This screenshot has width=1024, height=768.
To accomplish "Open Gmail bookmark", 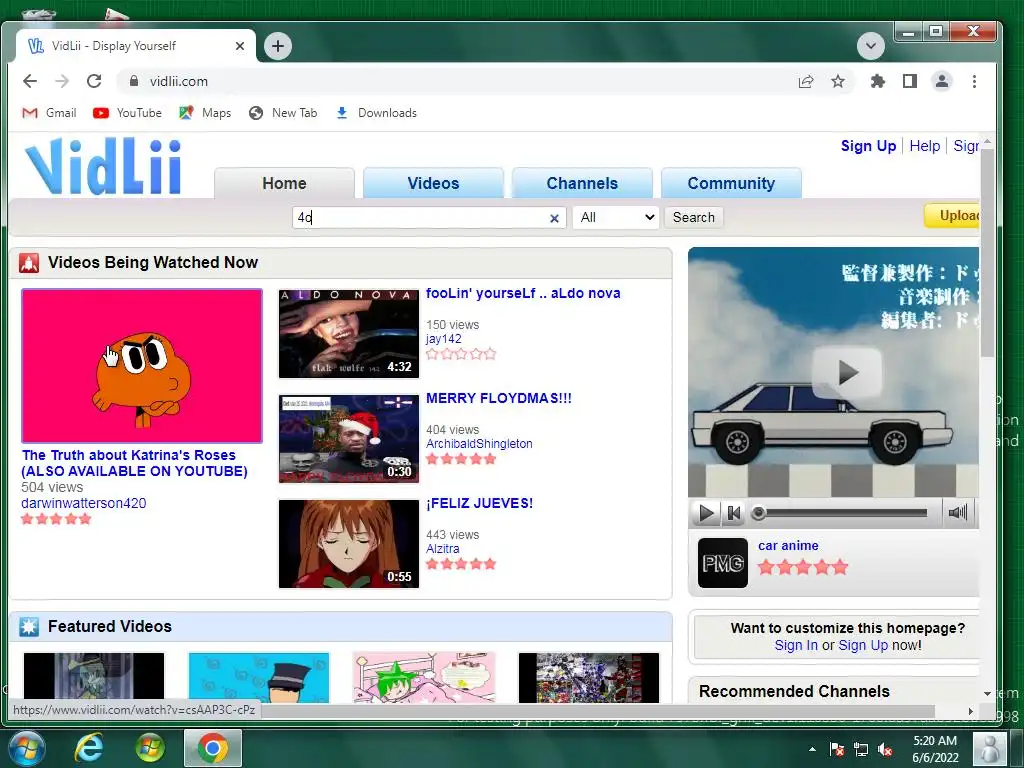I will (x=49, y=113).
